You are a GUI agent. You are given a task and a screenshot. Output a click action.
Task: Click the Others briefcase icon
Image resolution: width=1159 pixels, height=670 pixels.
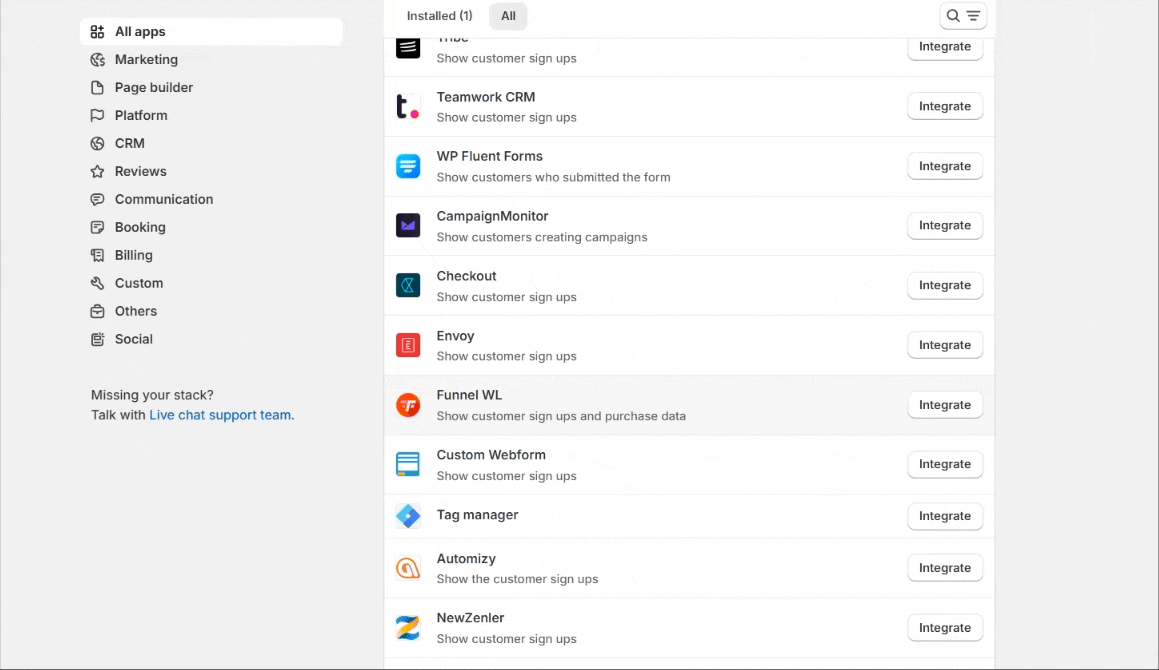[97, 311]
